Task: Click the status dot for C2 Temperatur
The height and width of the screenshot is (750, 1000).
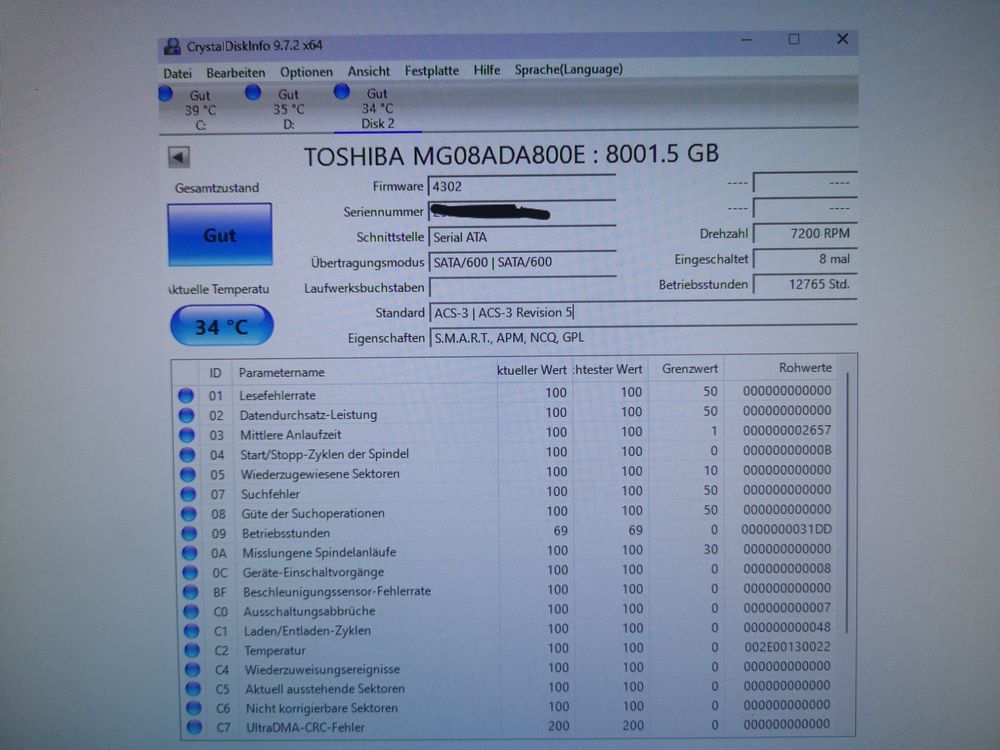Action: click(x=192, y=651)
